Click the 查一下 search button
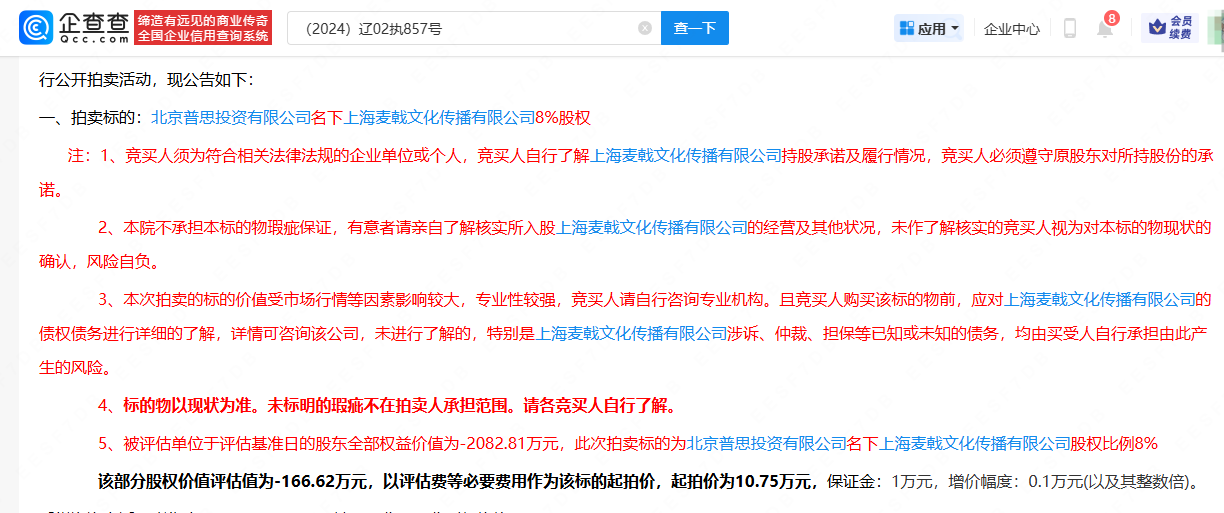Screen dimensions: 1224x513 click(695, 28)
